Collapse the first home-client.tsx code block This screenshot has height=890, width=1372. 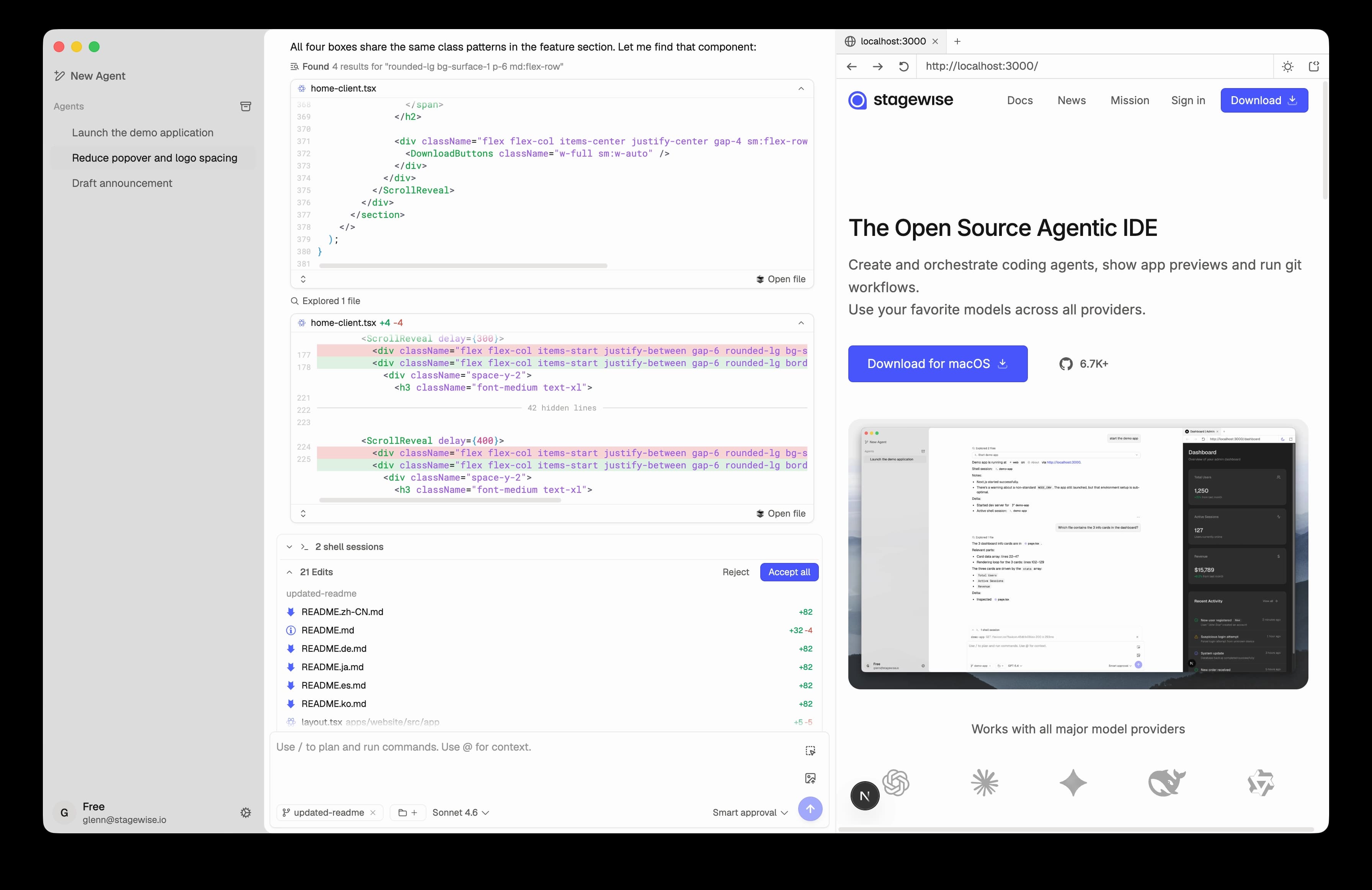801,88
